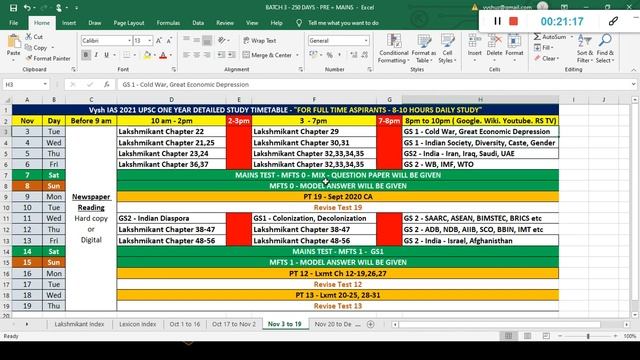Open the Clear dropdown in Editing
The image size is (640, 360).
click(x=546, y=58)
